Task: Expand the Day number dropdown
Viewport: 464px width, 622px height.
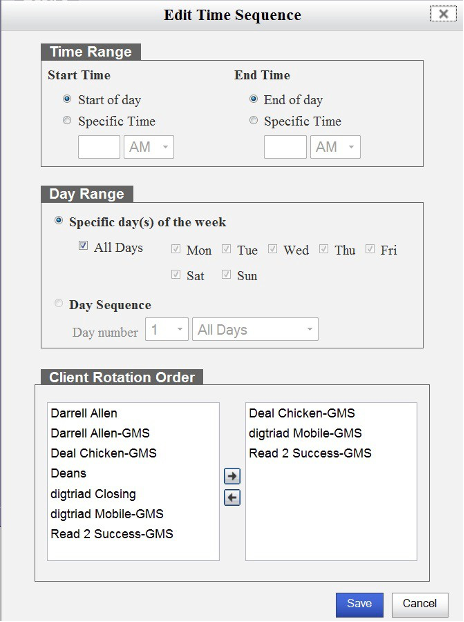Action: click(167, 329)
